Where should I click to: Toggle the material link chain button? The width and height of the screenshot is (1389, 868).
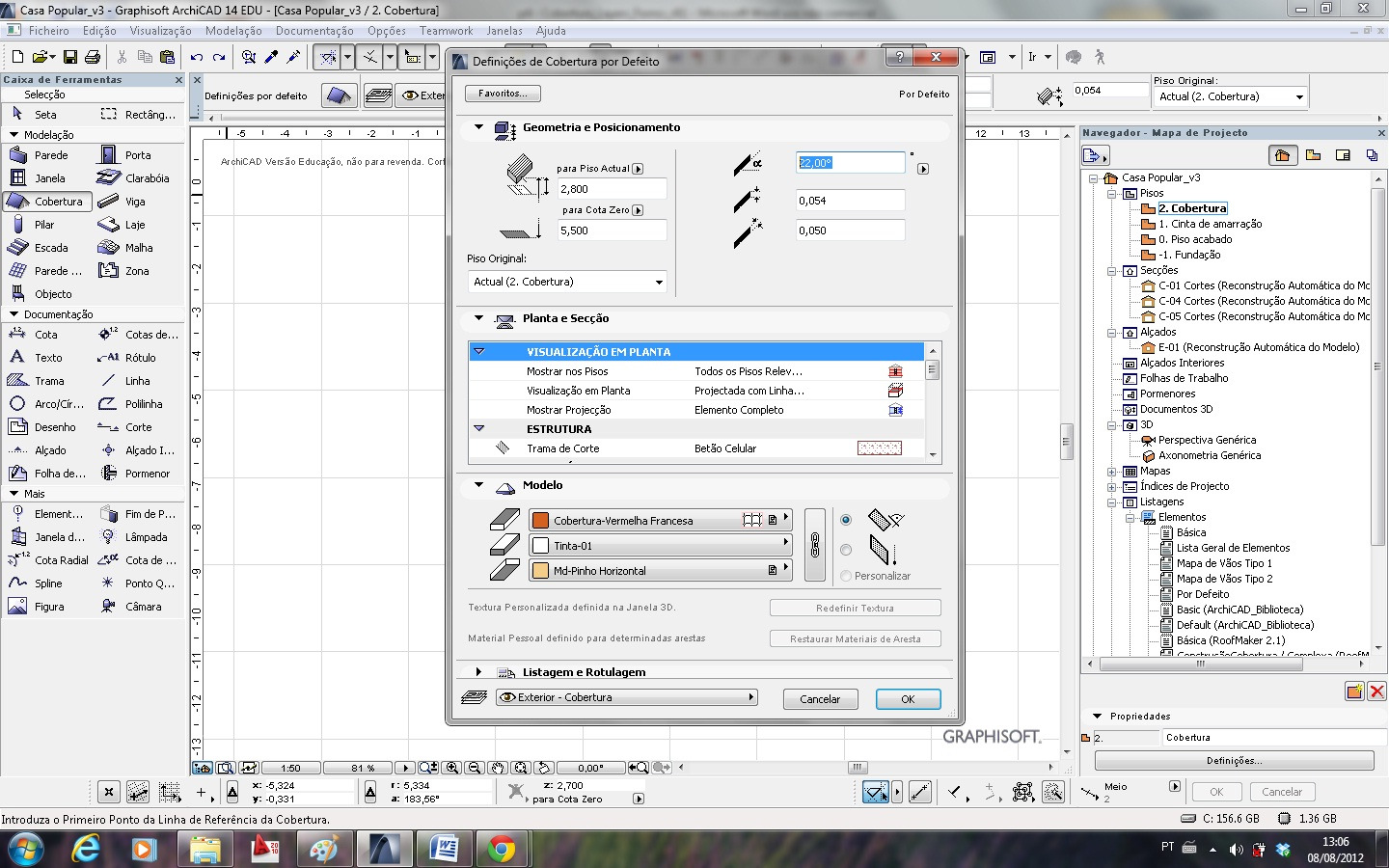[815, 545]
